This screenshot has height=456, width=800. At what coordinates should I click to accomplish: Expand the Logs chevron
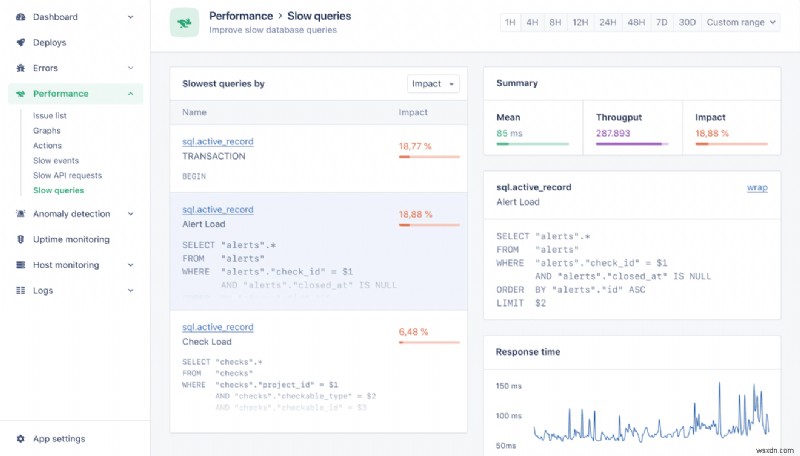(x=131, y=290)
